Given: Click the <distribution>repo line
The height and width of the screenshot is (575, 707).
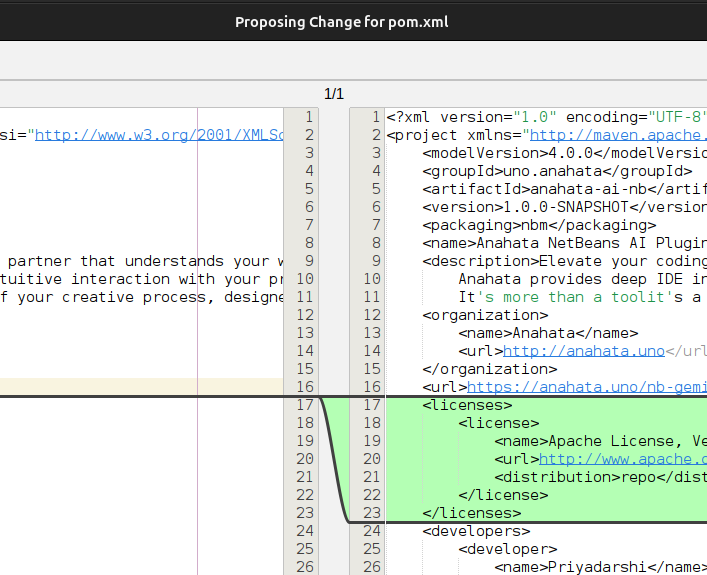Looking at the screenshot, I should click(601, 477).
